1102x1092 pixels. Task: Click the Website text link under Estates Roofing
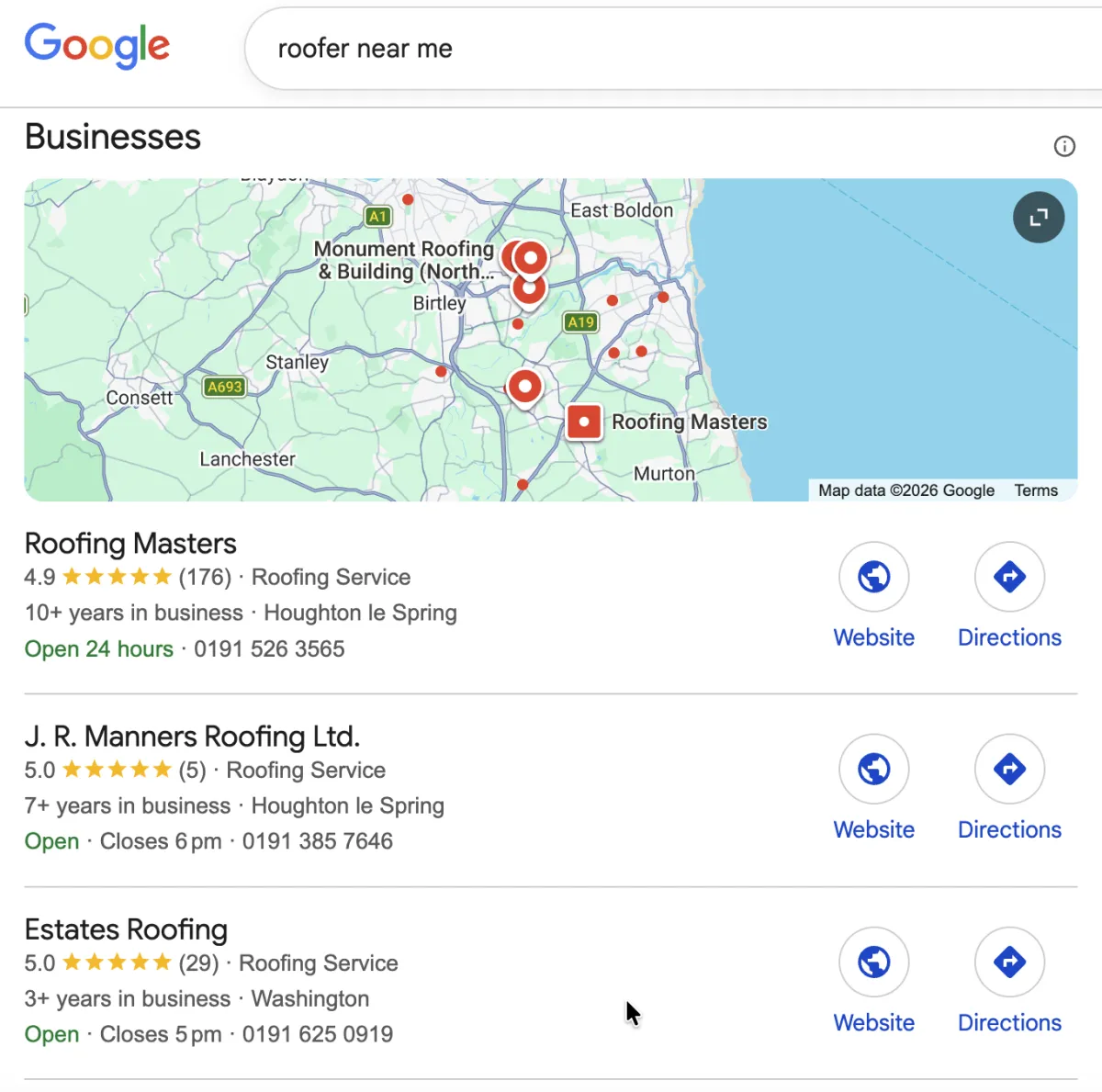[x=873, y=1022]
